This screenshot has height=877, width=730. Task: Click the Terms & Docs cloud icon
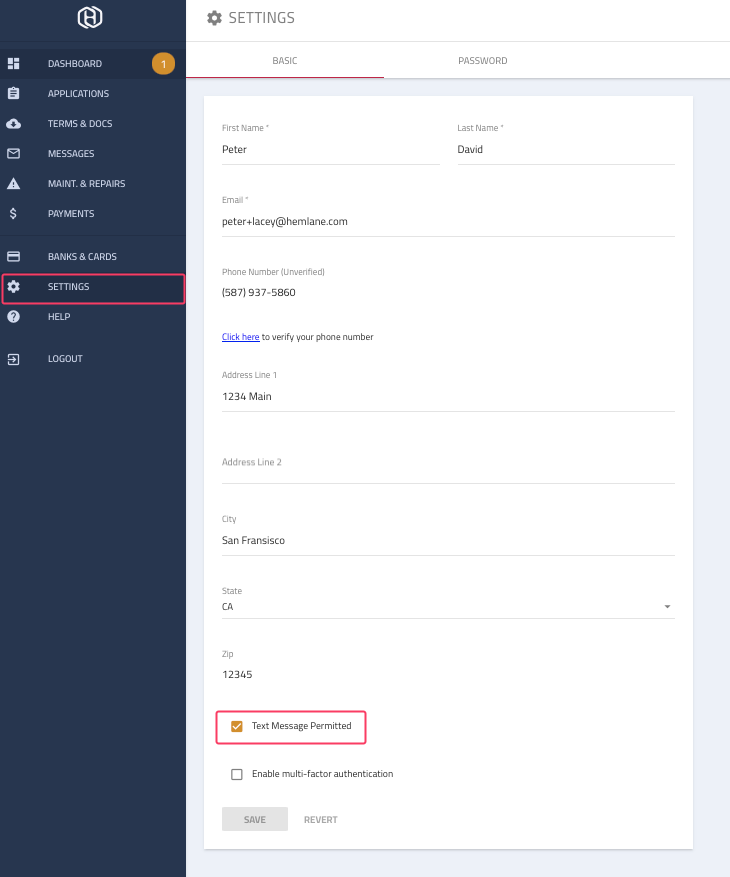click(x=13, y=124)
